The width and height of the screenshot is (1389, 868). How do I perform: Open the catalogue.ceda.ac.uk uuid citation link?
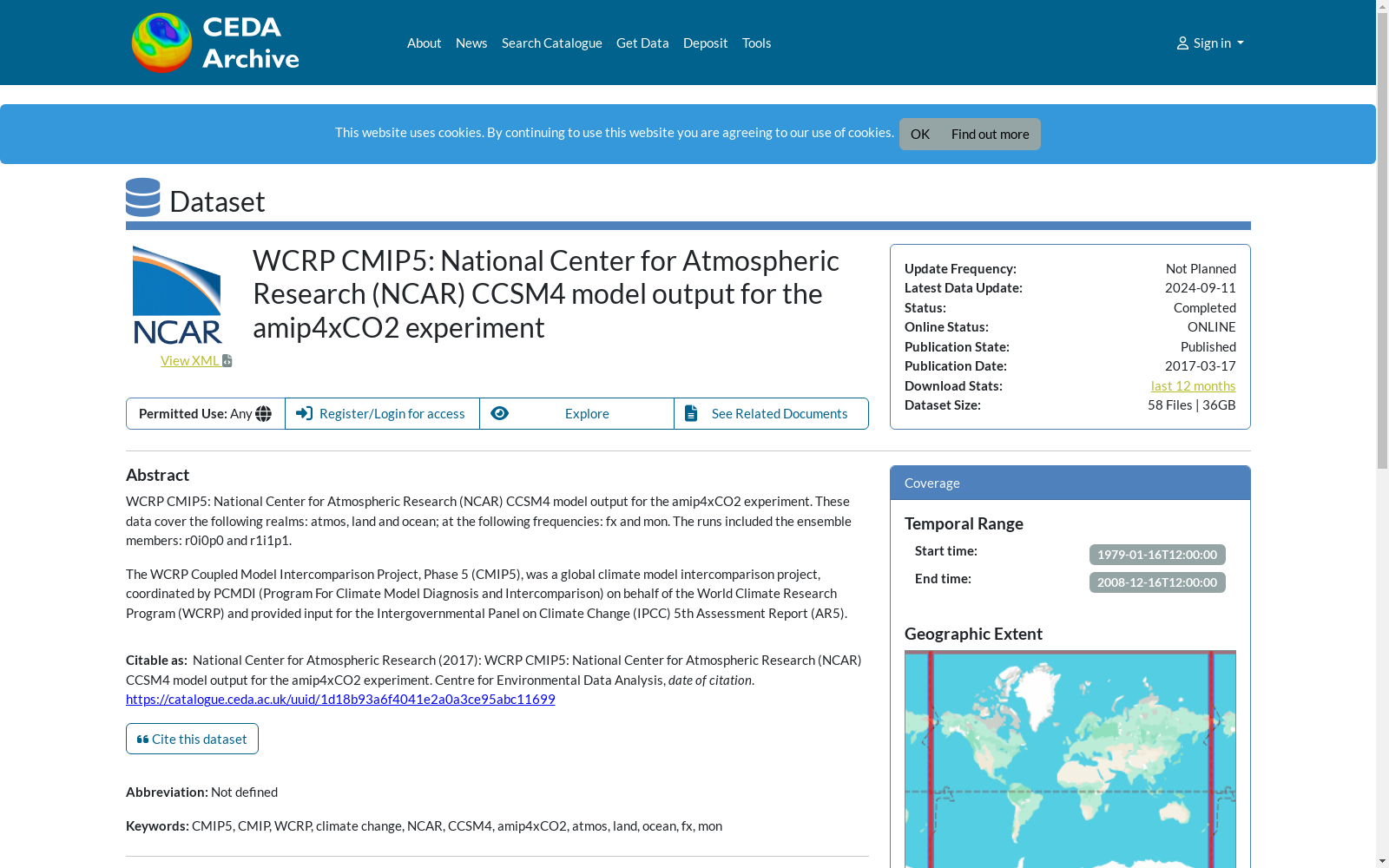[340, 699]
